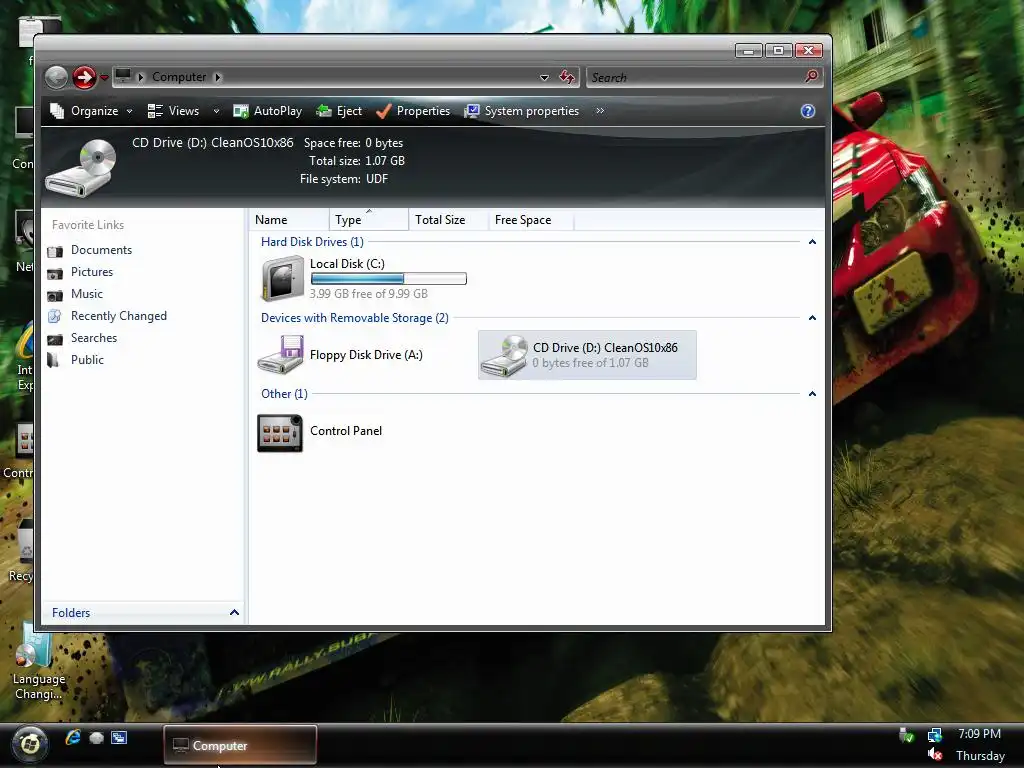Image resolution: width=1024 pixels, height=768 pixels.
Task: Sort by the Total Size column
Action: [448, 220]
